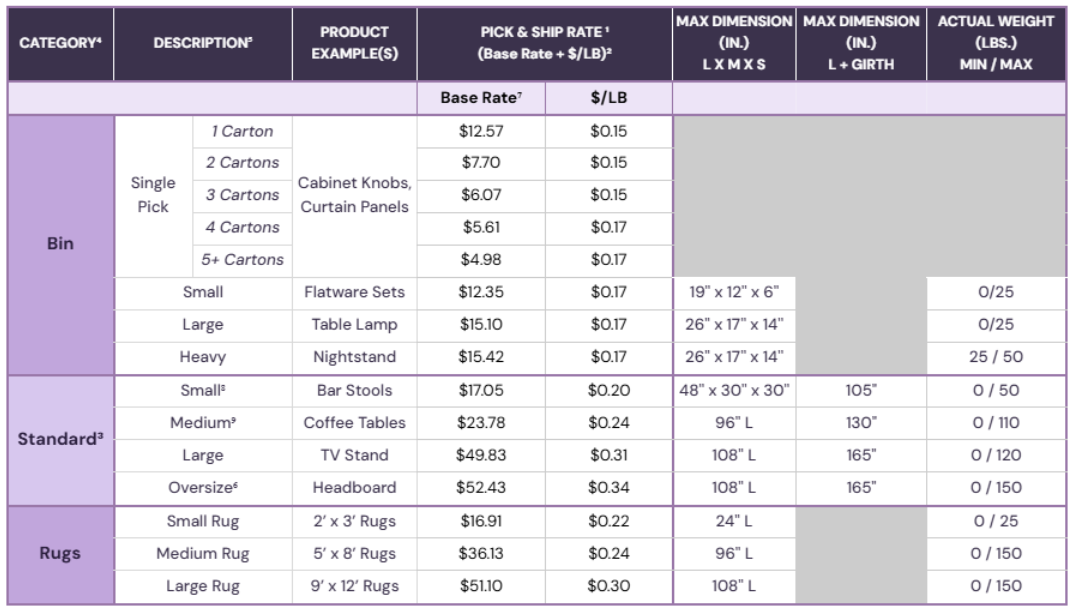The width and height of the screenshot is (1071, 608).
Task: Click the Bin category cell
Action: tap(59, 245)
